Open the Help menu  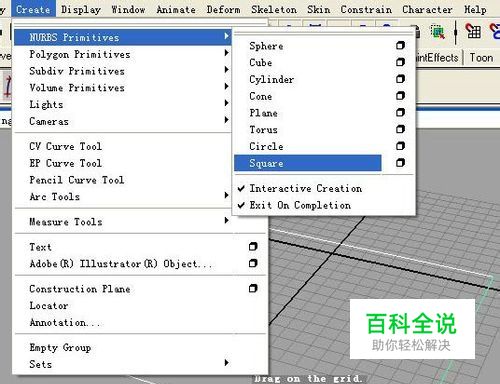[475, 9]
